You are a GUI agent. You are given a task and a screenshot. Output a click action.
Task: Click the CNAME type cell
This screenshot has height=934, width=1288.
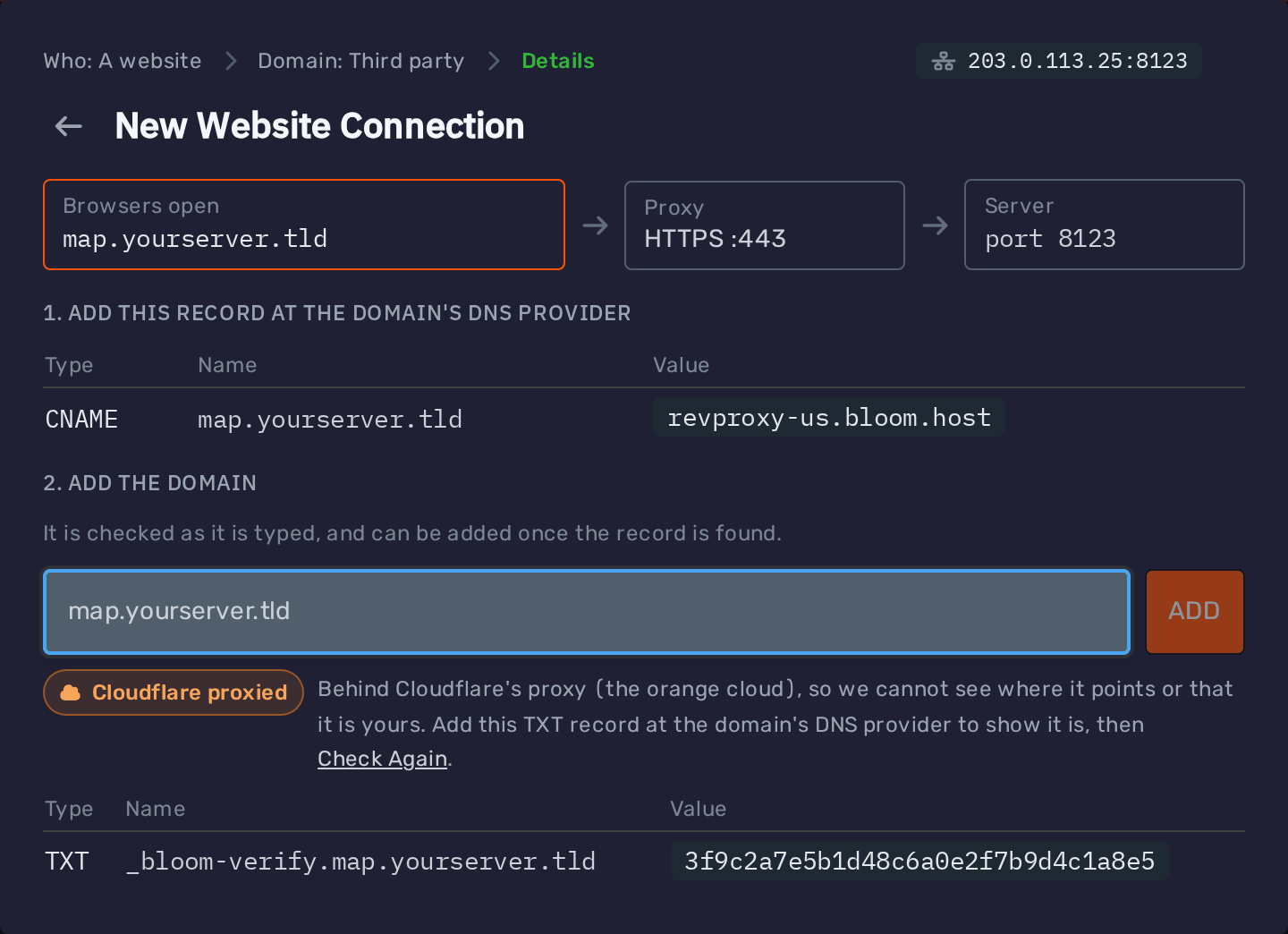tap(81, 419)
